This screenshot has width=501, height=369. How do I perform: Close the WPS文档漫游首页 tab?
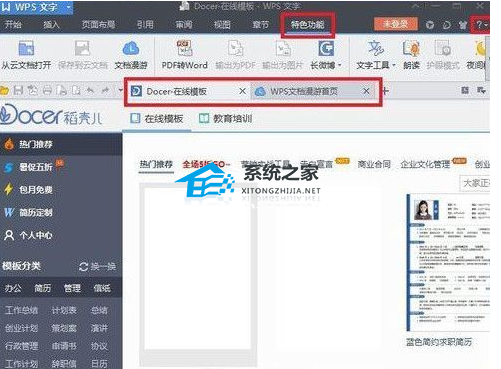click(x=366, y=91)
